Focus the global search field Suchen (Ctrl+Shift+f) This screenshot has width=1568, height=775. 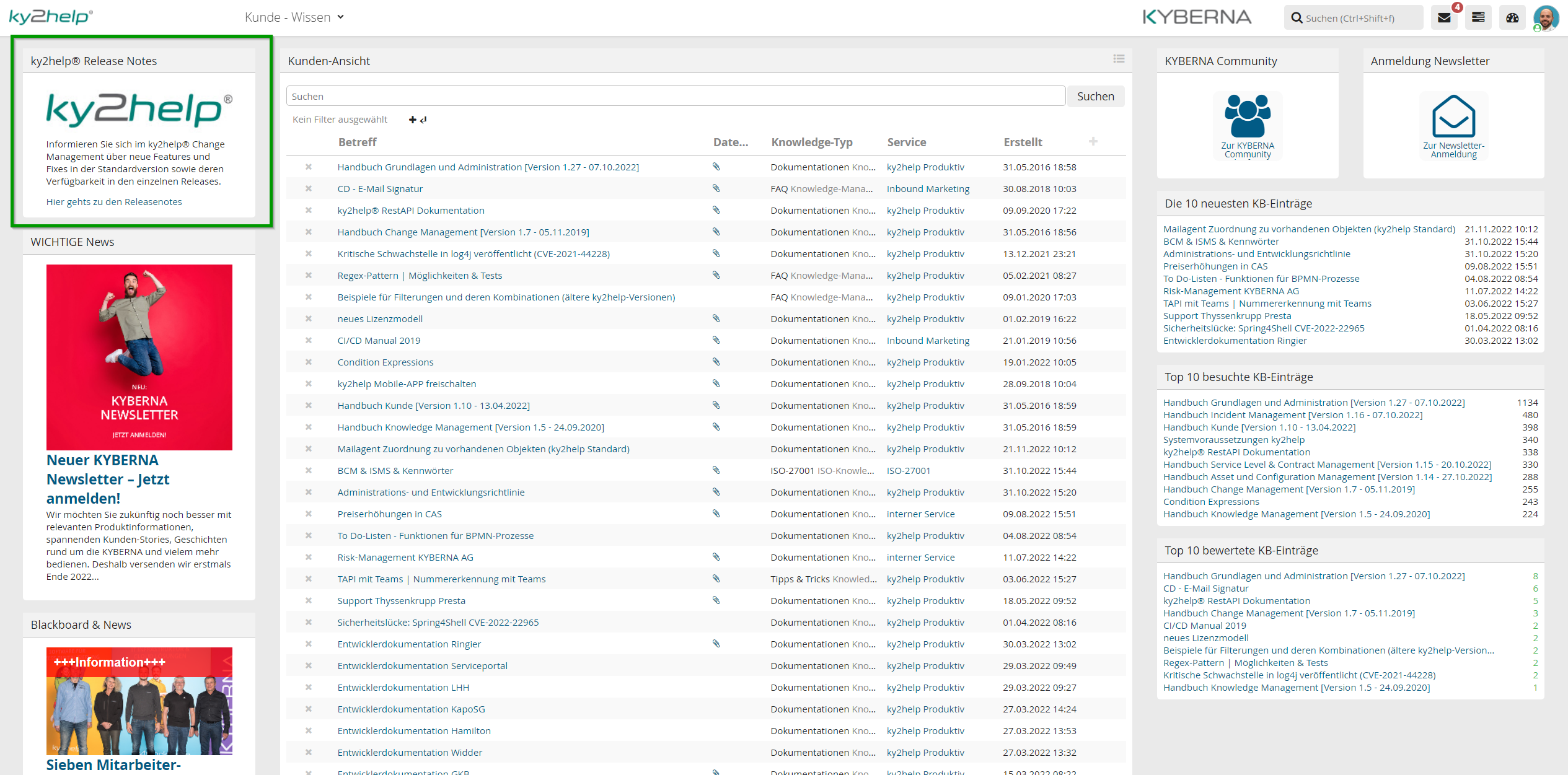(x=1354, y=18)
